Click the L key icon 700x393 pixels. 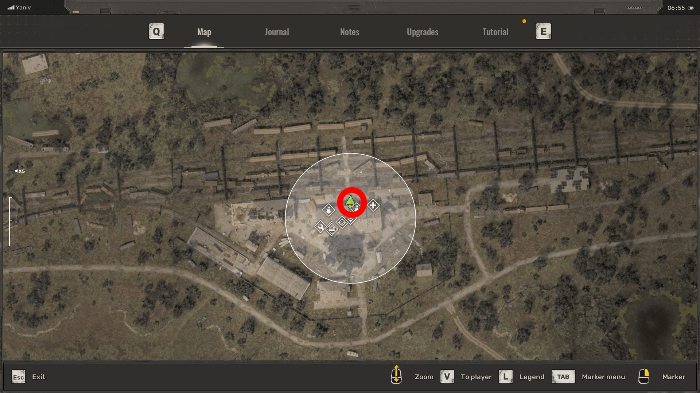[506, 376]
